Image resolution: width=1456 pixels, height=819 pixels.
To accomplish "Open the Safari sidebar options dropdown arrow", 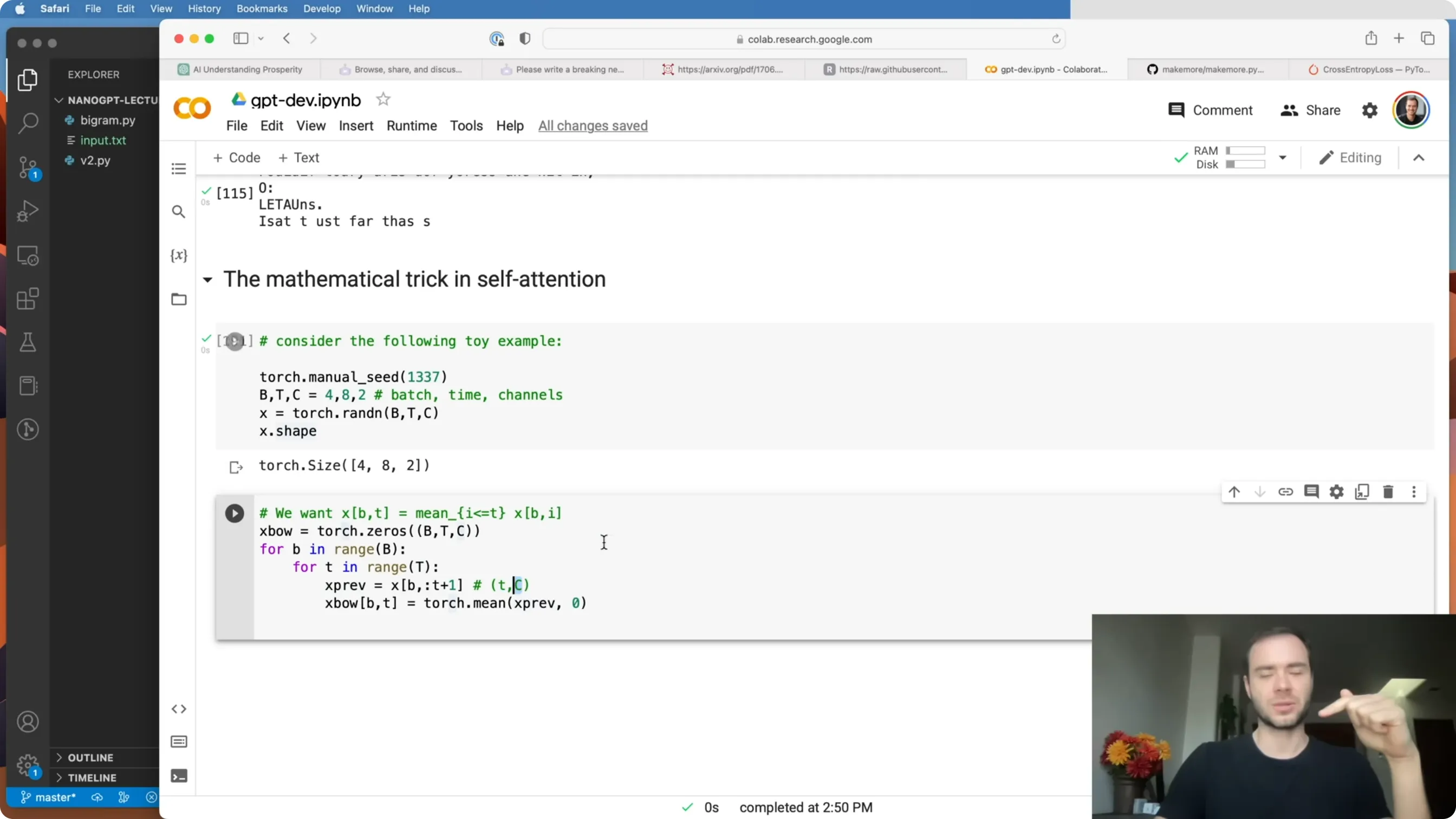I will click(x=261, y=38).
